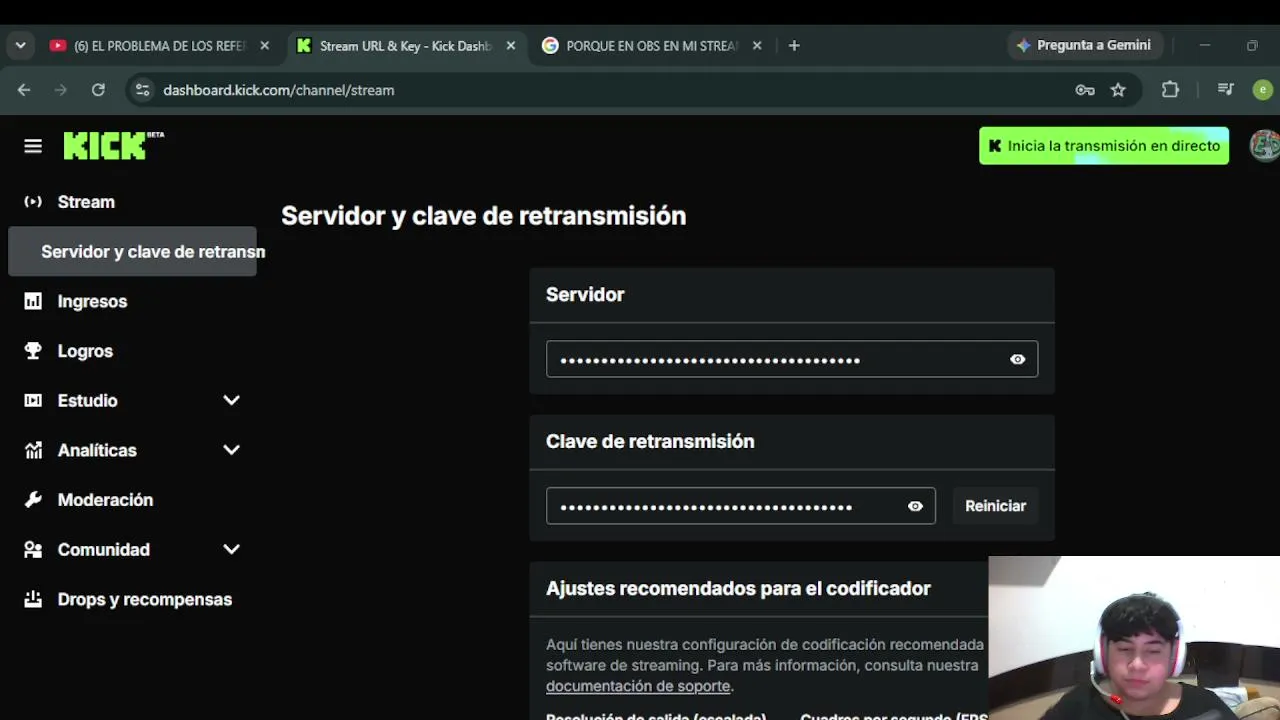Open the browser extensions menu
This screenshot has height=720, width=1280.
pos(1170,90)
